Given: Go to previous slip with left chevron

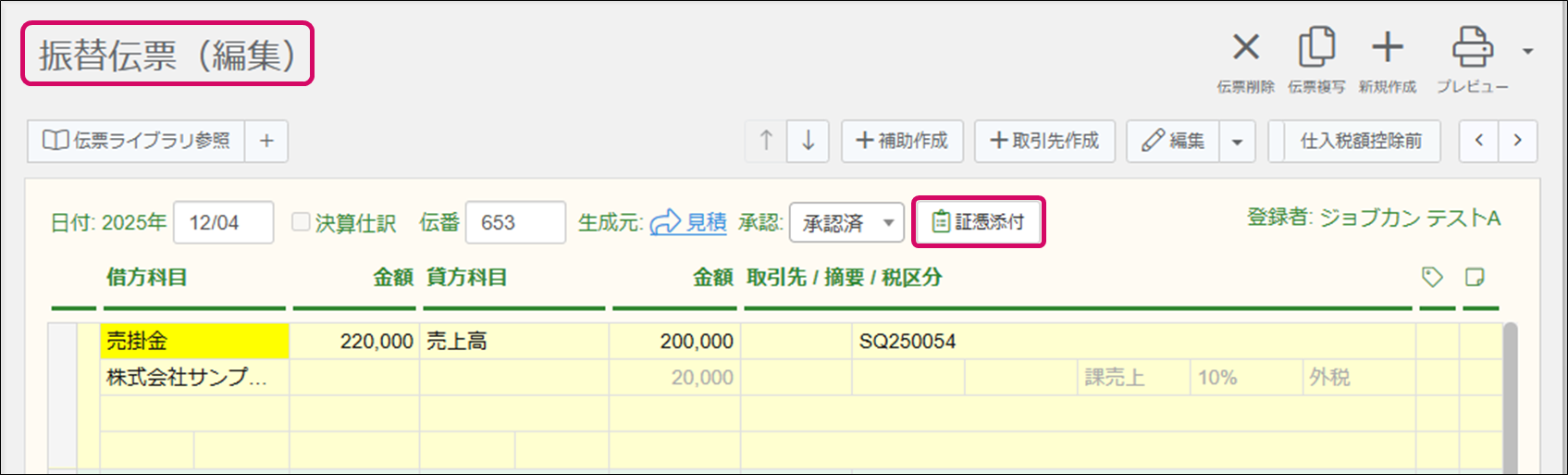Looking at the screenshot, I should tap(1479, 141).
